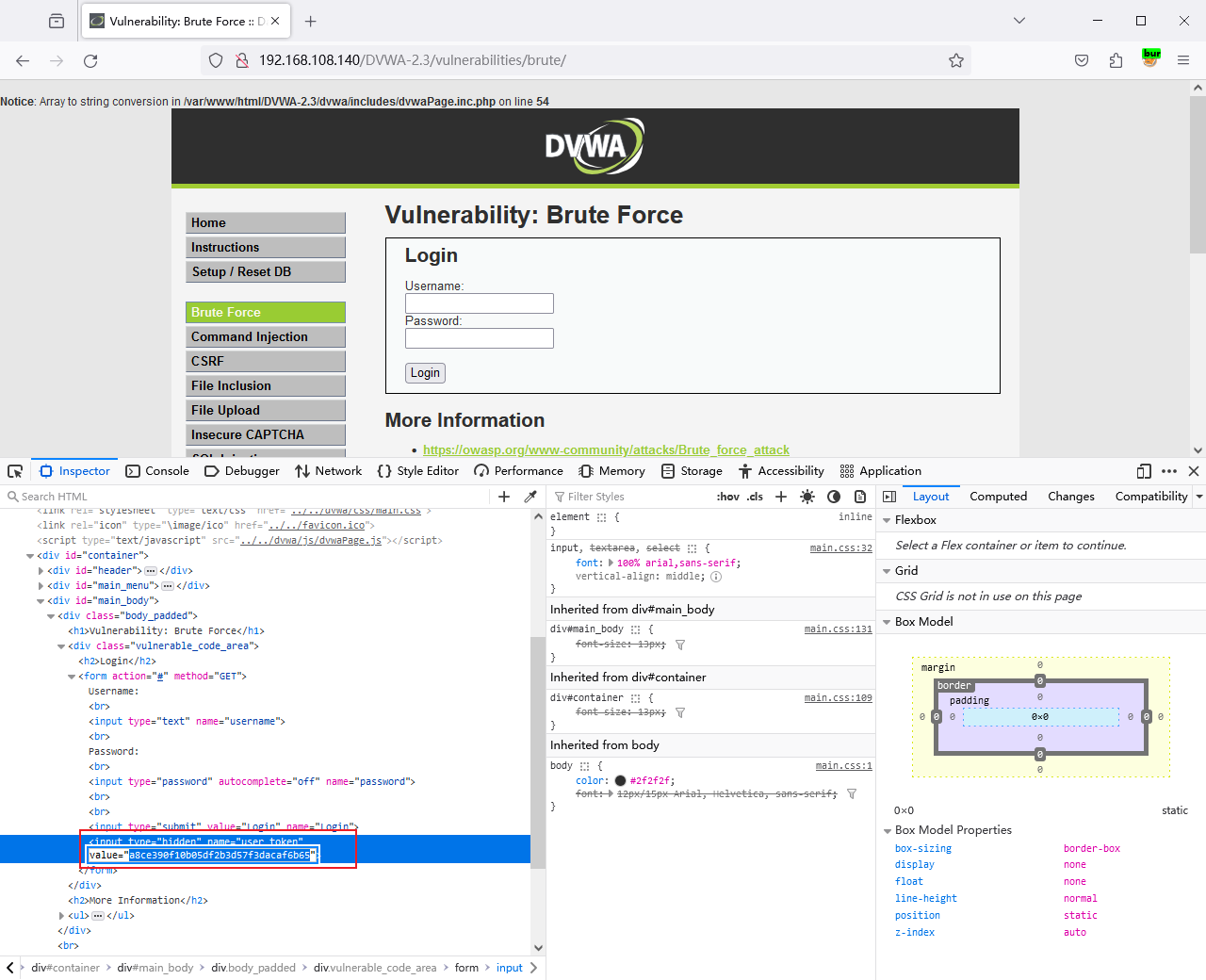The height and width of the screenshot is (980, 1206).
Task: Open the Extensions puzzle icon
Action: tap(1116, 60)
